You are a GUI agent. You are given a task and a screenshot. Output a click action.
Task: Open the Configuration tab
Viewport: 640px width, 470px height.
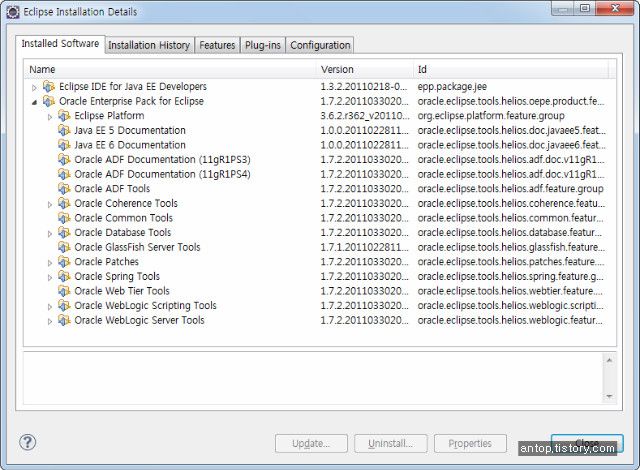(x=320, y=45)
